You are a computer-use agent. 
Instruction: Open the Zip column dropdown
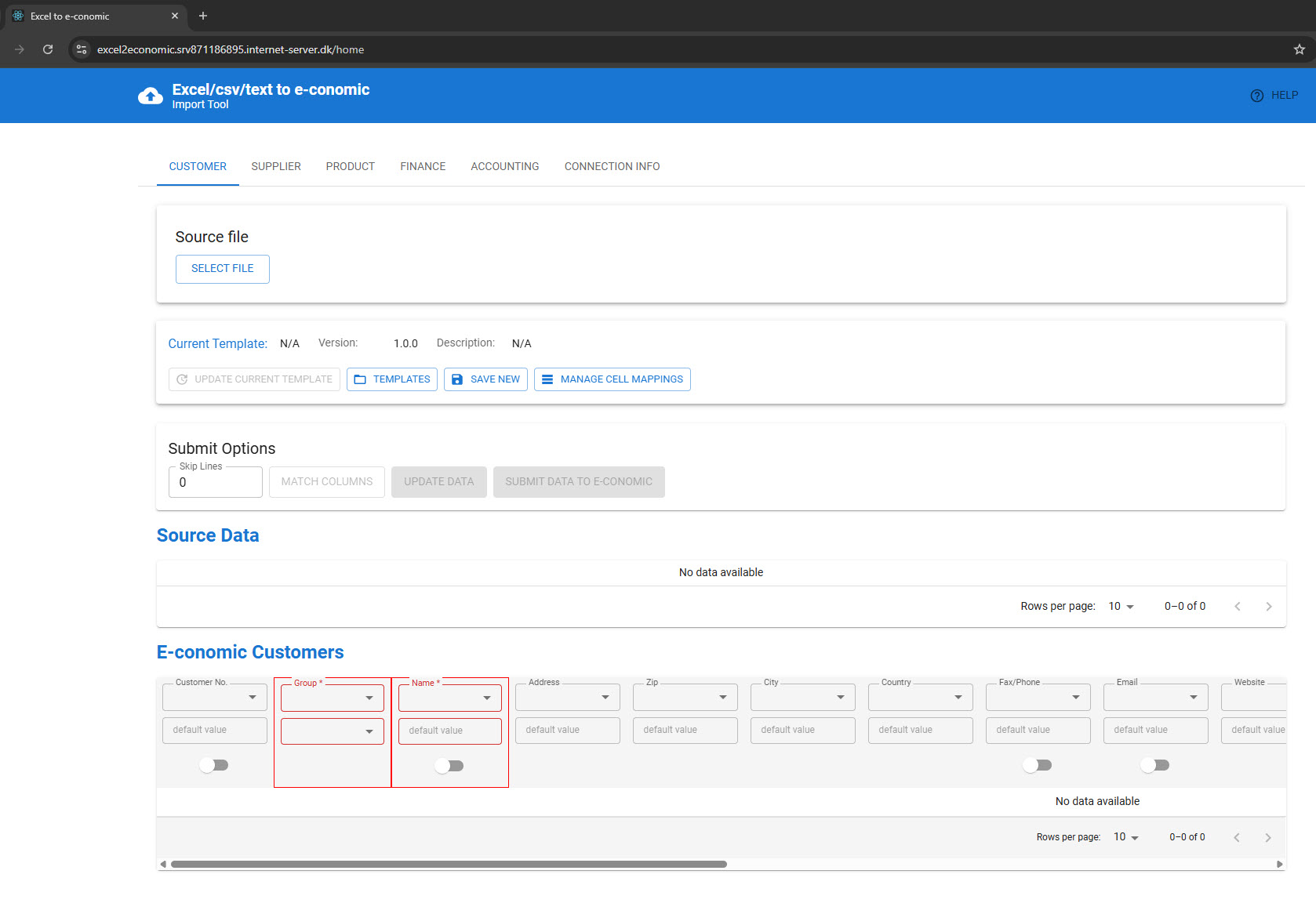[x=685, y=697]
